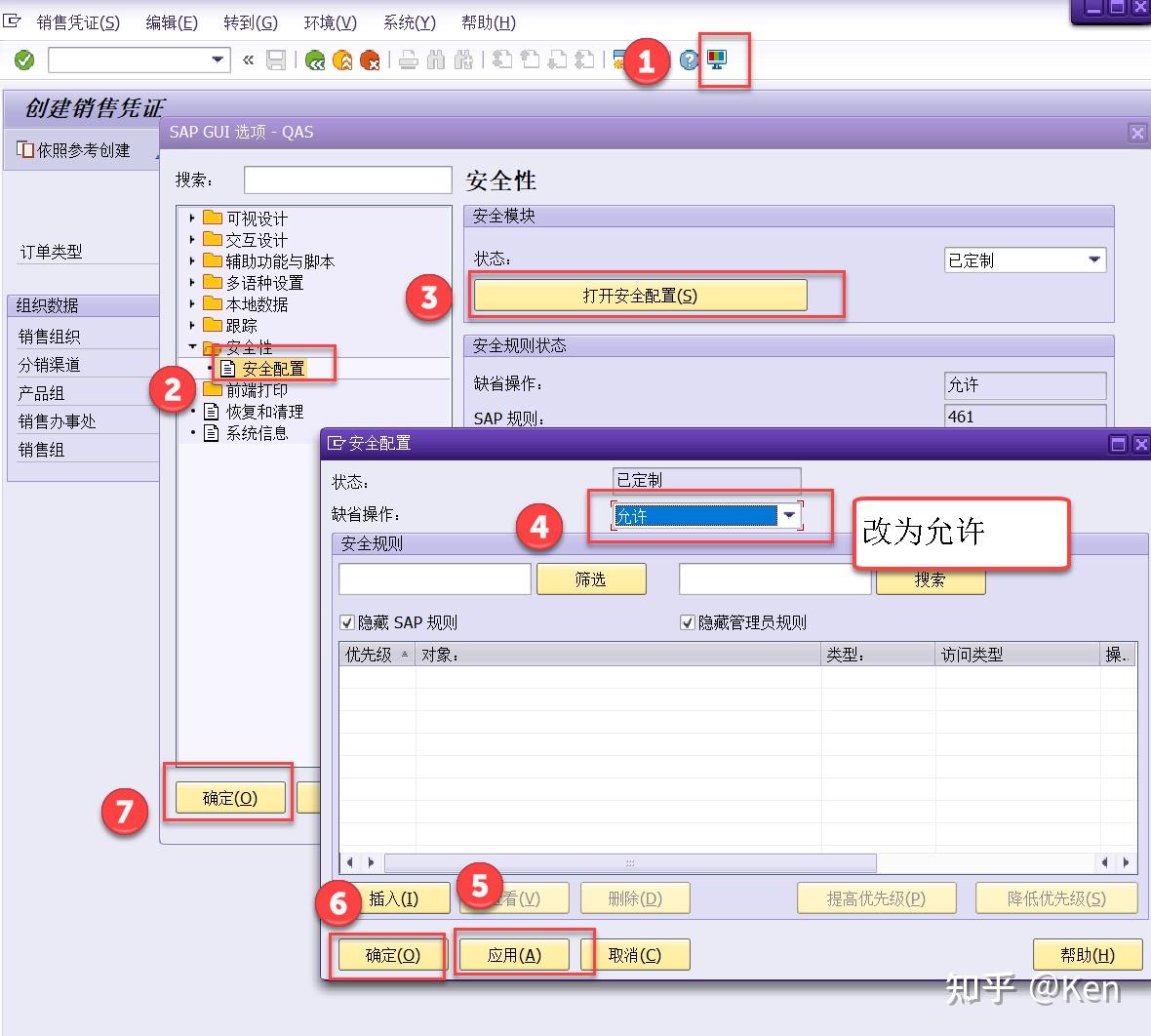
Task: Click inside the 搜索 input field
Action: click(x=346, y=179)
